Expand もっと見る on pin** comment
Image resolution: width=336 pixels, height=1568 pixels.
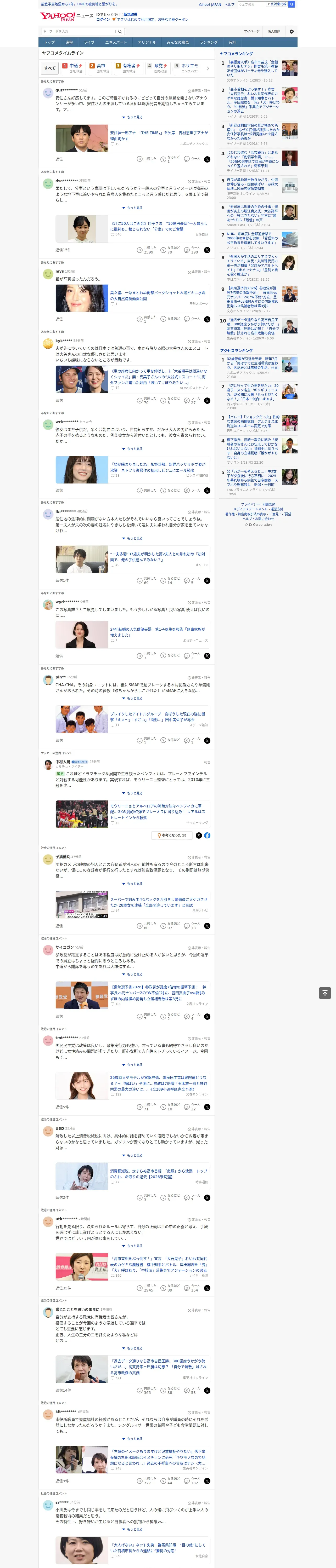tap(132, 698)
